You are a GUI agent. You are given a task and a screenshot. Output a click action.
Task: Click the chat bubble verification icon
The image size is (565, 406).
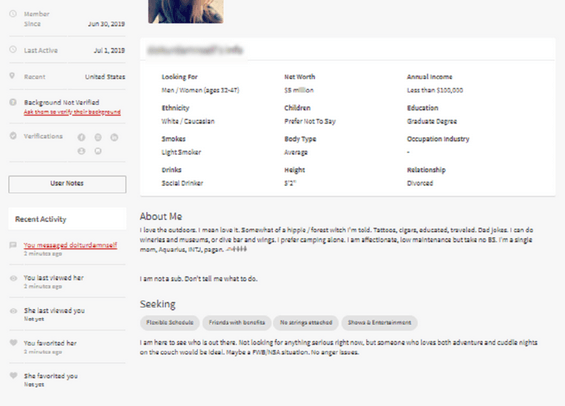coord(98,151)
